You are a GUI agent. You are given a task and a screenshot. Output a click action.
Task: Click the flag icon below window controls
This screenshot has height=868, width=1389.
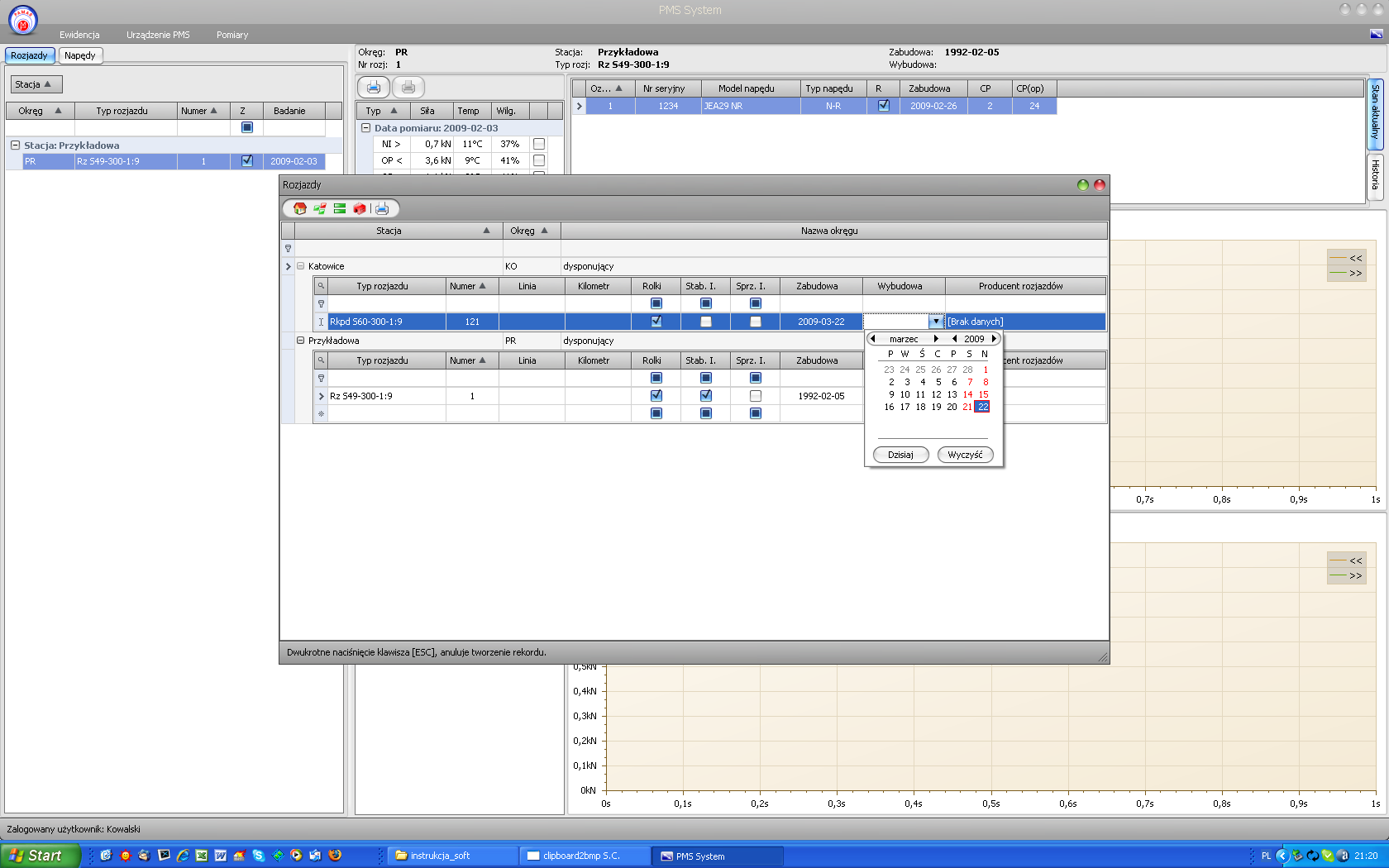pos(1376,34)
